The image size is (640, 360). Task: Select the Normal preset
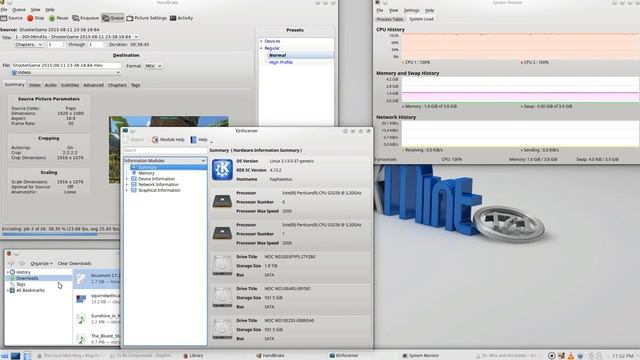278,55
